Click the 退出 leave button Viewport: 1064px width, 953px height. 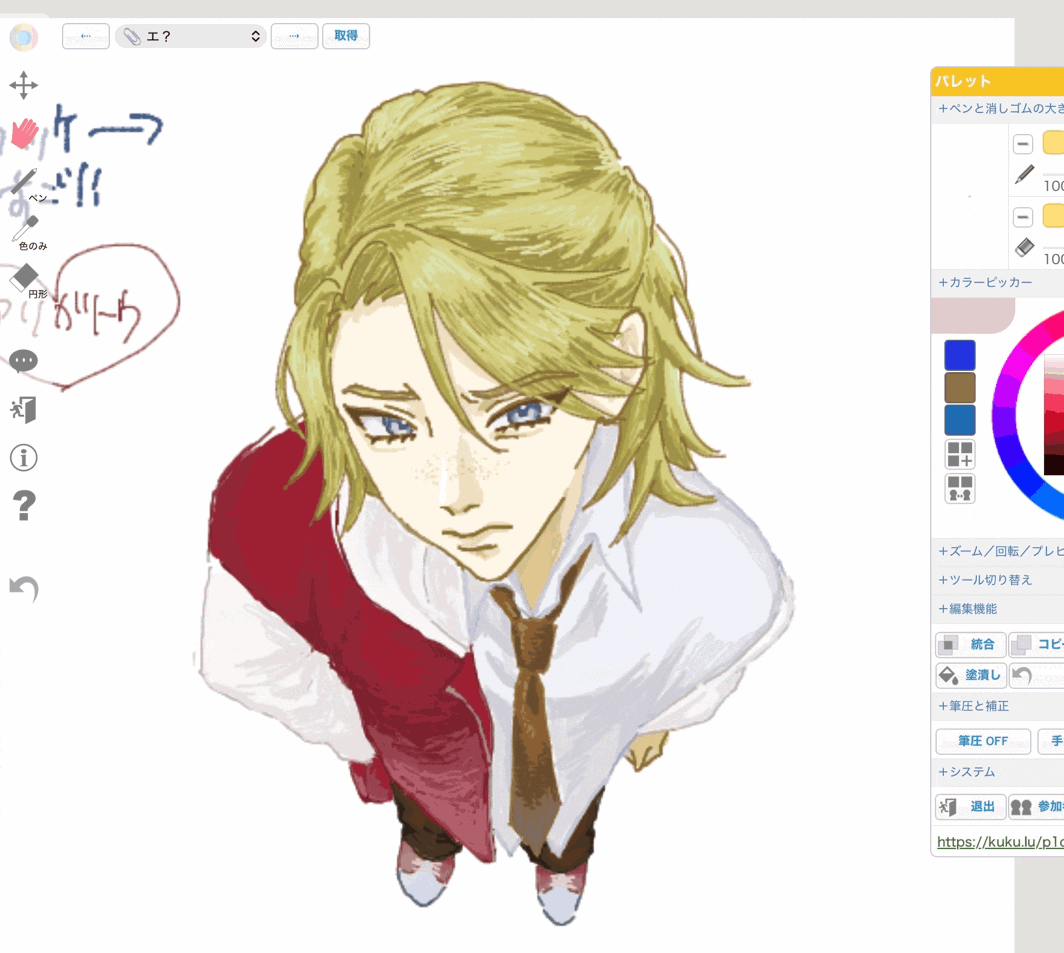pos(971,806)
